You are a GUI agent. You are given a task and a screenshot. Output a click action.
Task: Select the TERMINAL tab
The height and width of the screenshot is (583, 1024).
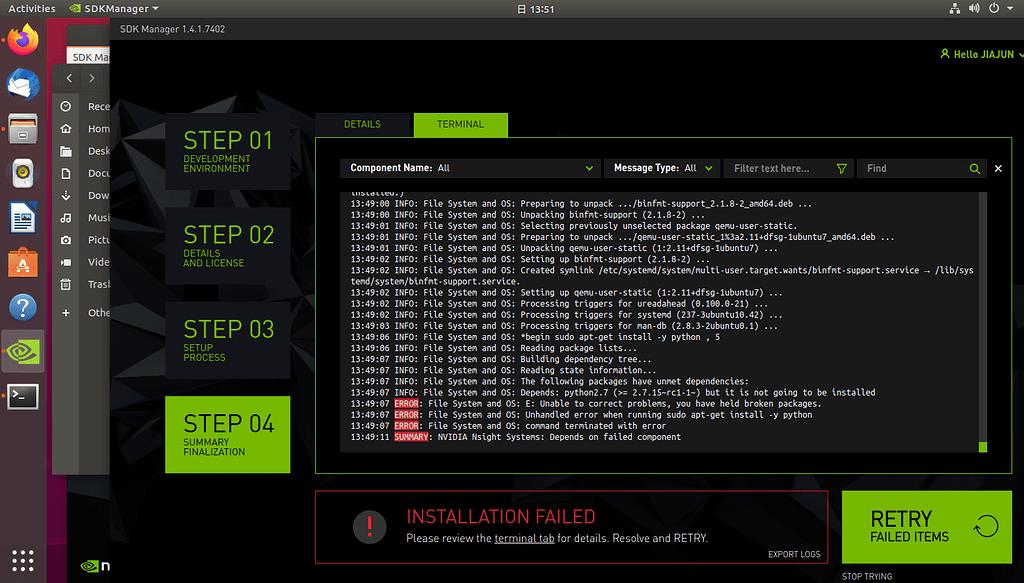[460, 124]
